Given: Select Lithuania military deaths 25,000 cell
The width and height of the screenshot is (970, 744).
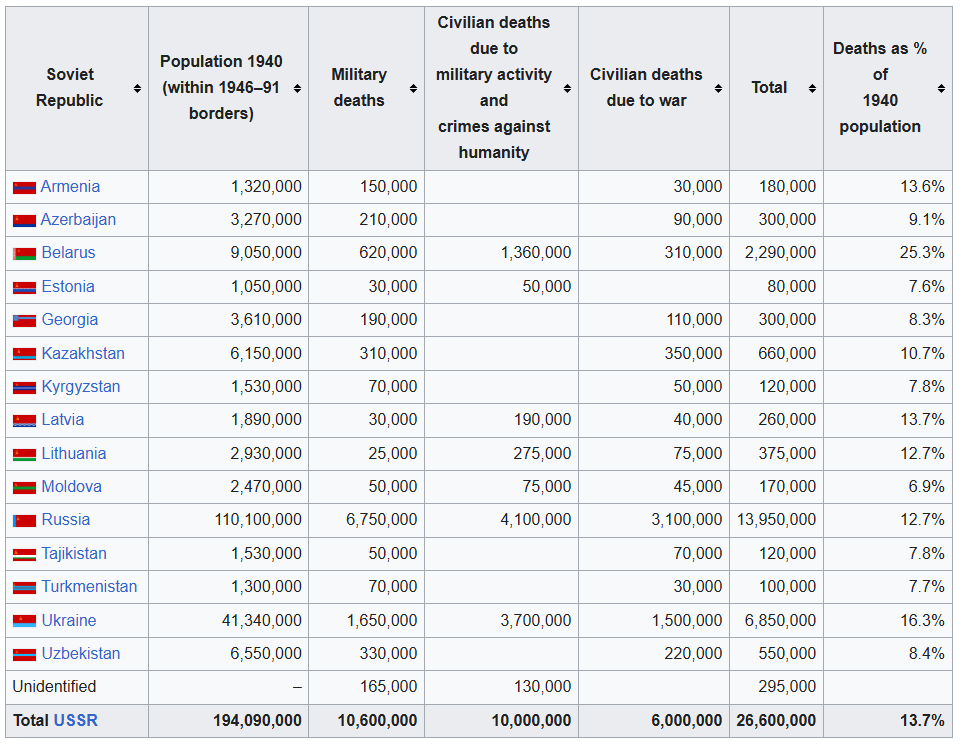Looking at the screenshot, I should [366, 454].
